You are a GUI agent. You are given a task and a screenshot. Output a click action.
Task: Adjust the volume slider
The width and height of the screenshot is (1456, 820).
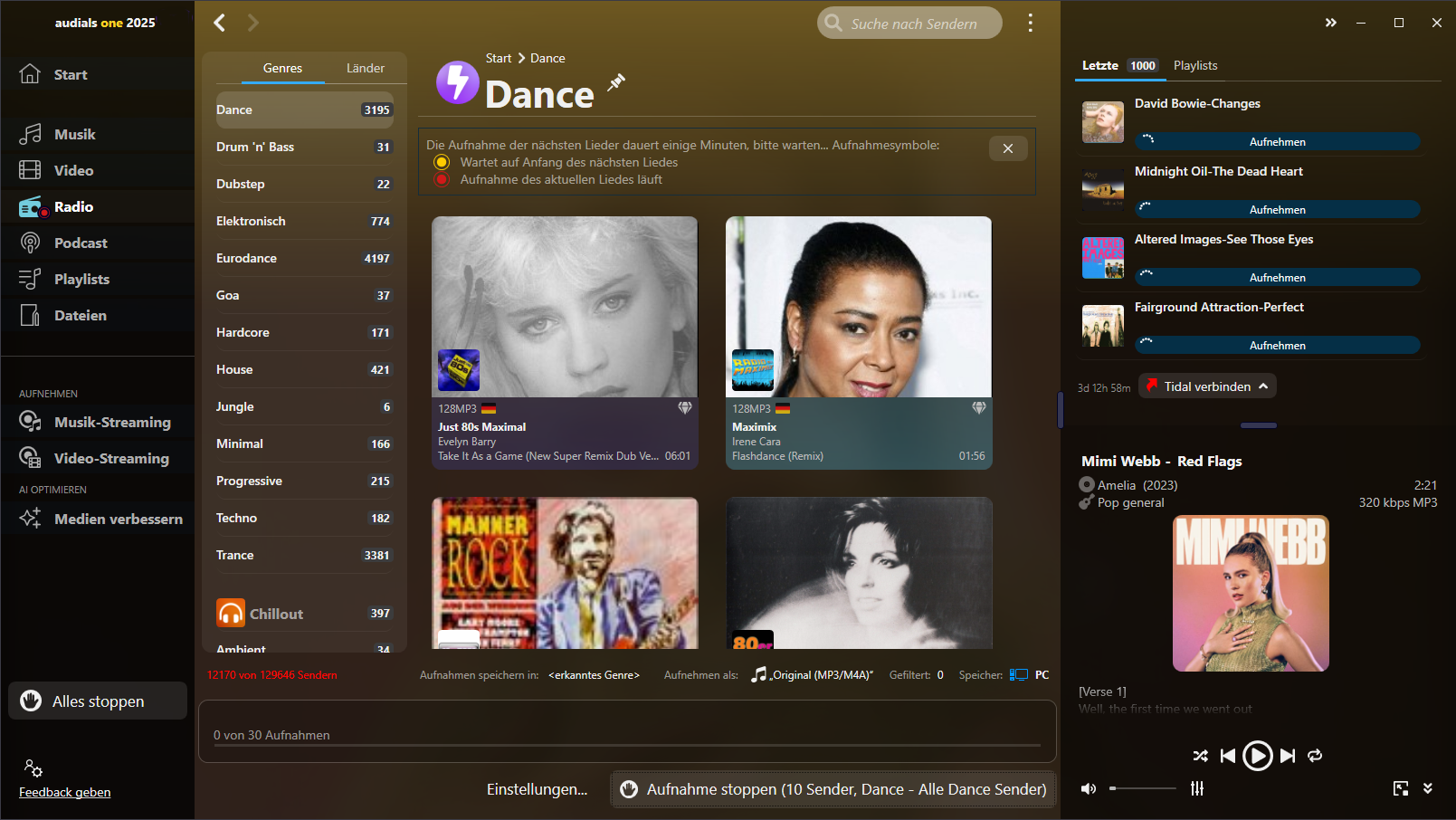1143,788
